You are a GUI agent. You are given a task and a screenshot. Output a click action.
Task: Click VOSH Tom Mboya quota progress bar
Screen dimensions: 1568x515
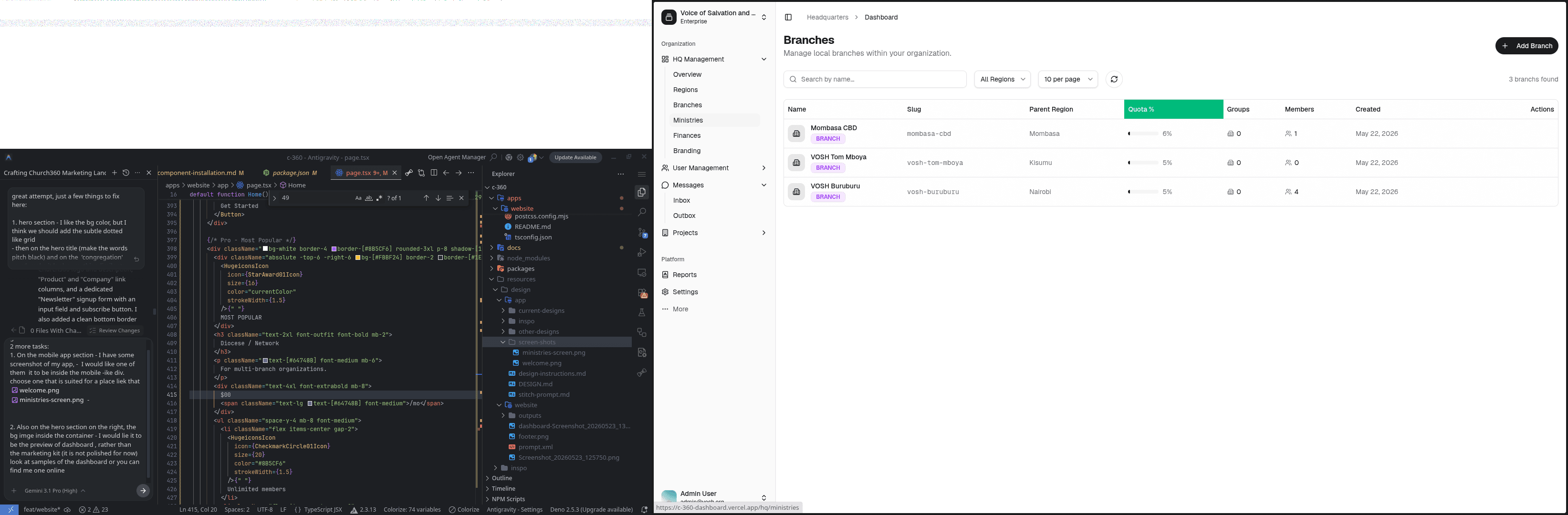pos(1142,163)
